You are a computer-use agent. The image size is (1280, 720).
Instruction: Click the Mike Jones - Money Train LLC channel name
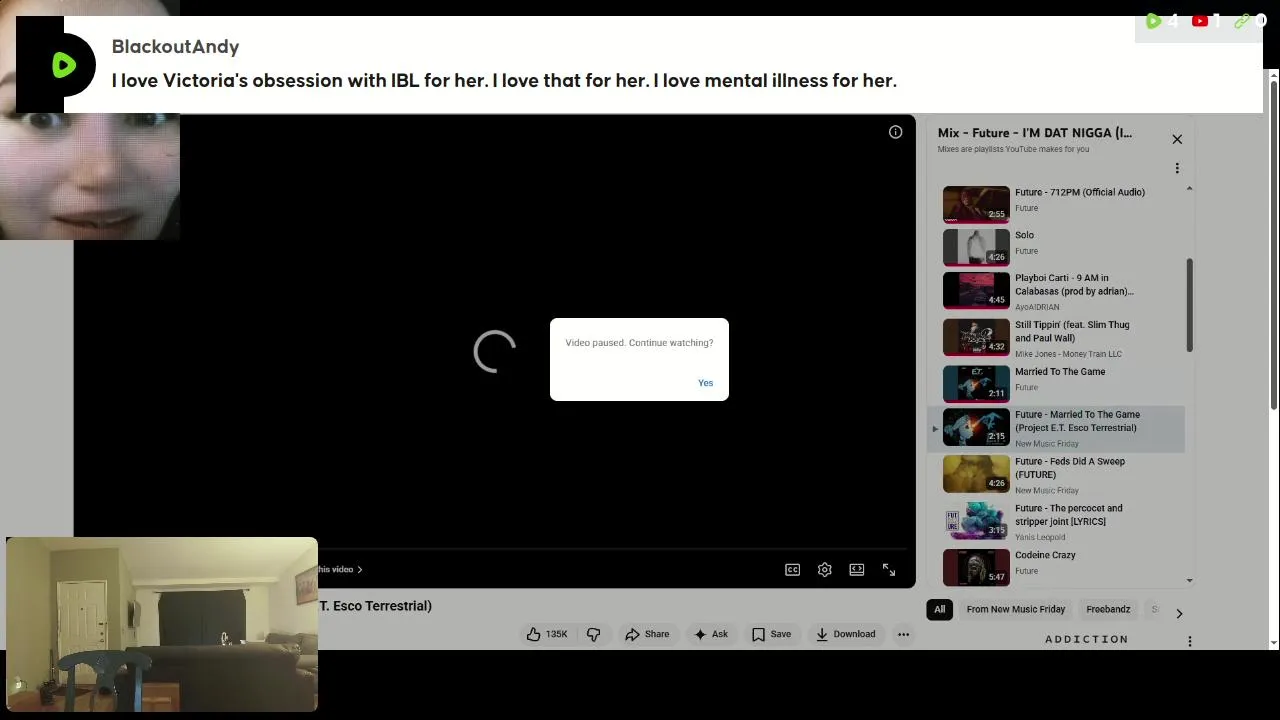click(x=1068, y=354)
